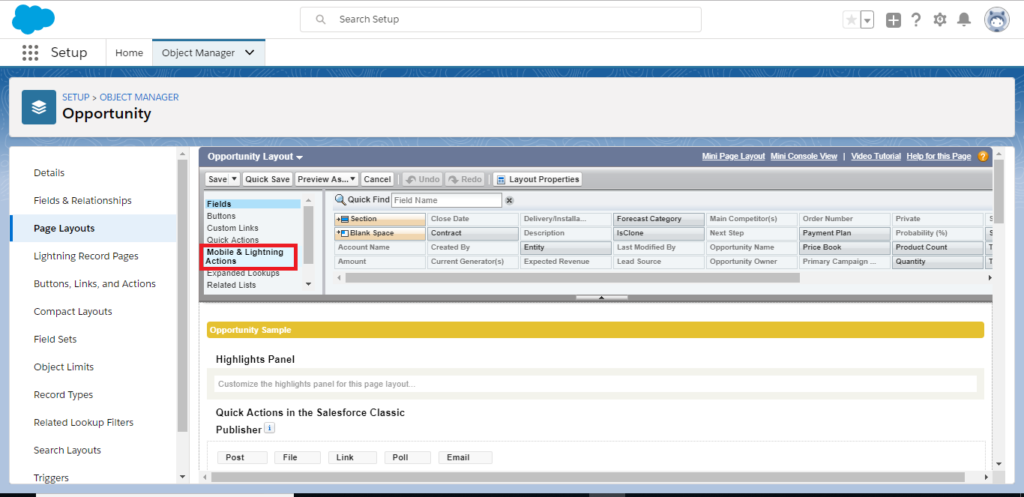
Task: Open the Video Tutorial link
Action: click(x=876, y=157)
